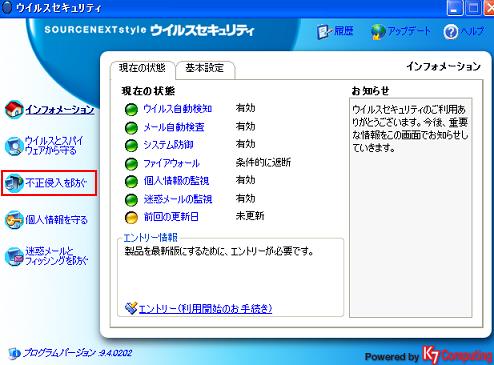
Task: Click the お知らせ notice text box
Action: coord(411,208)
